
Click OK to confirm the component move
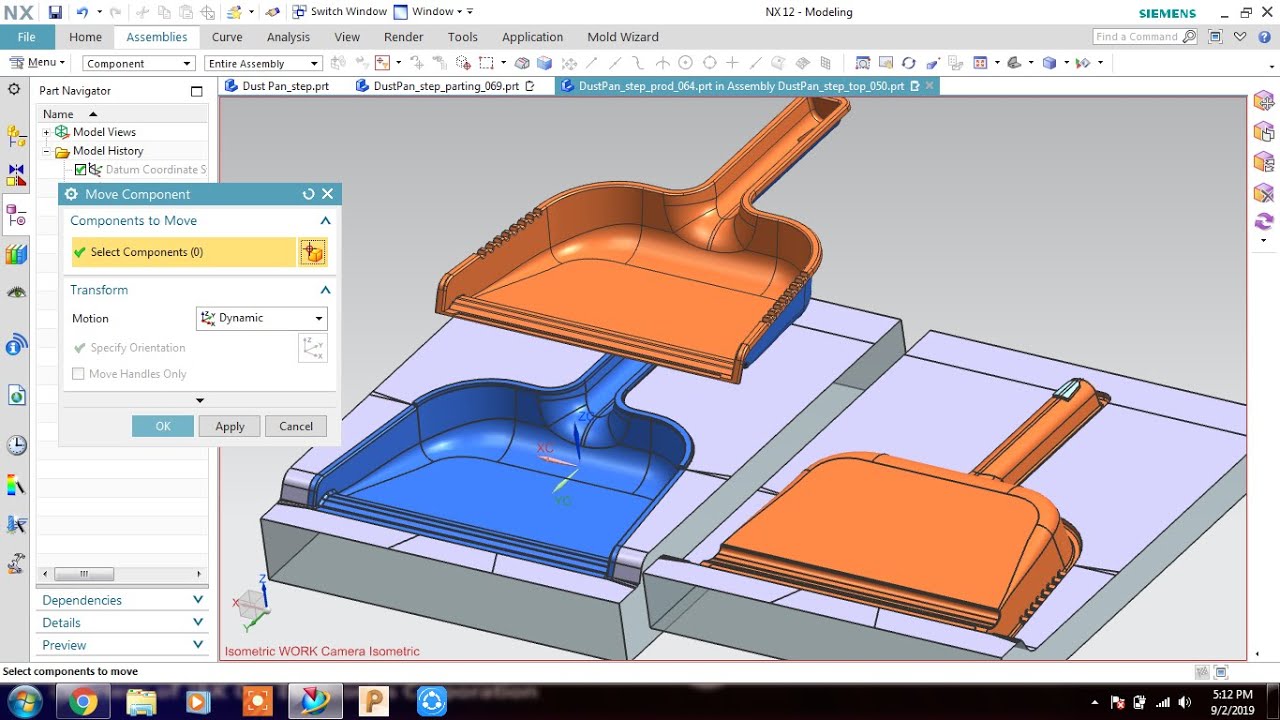coord(162,425)
